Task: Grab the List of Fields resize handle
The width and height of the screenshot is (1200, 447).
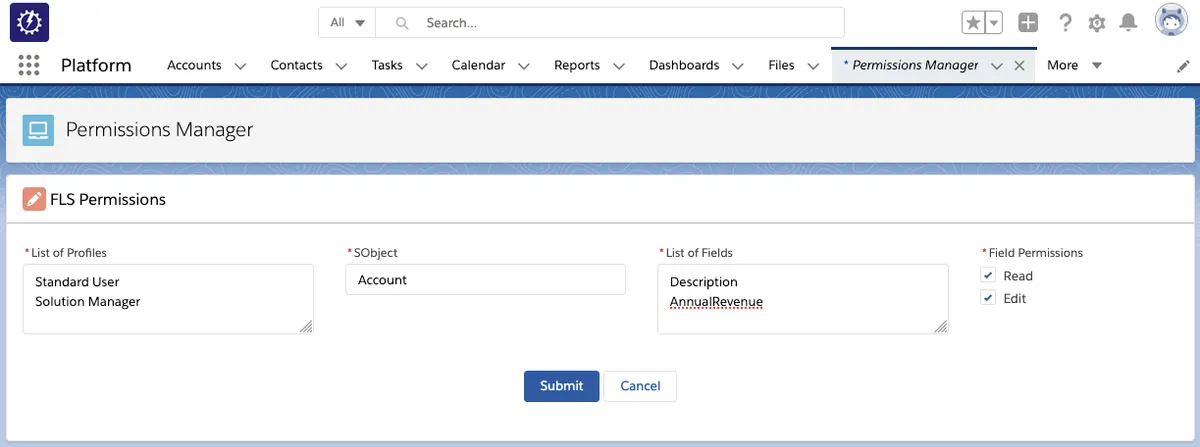Action: click(941, 326)
